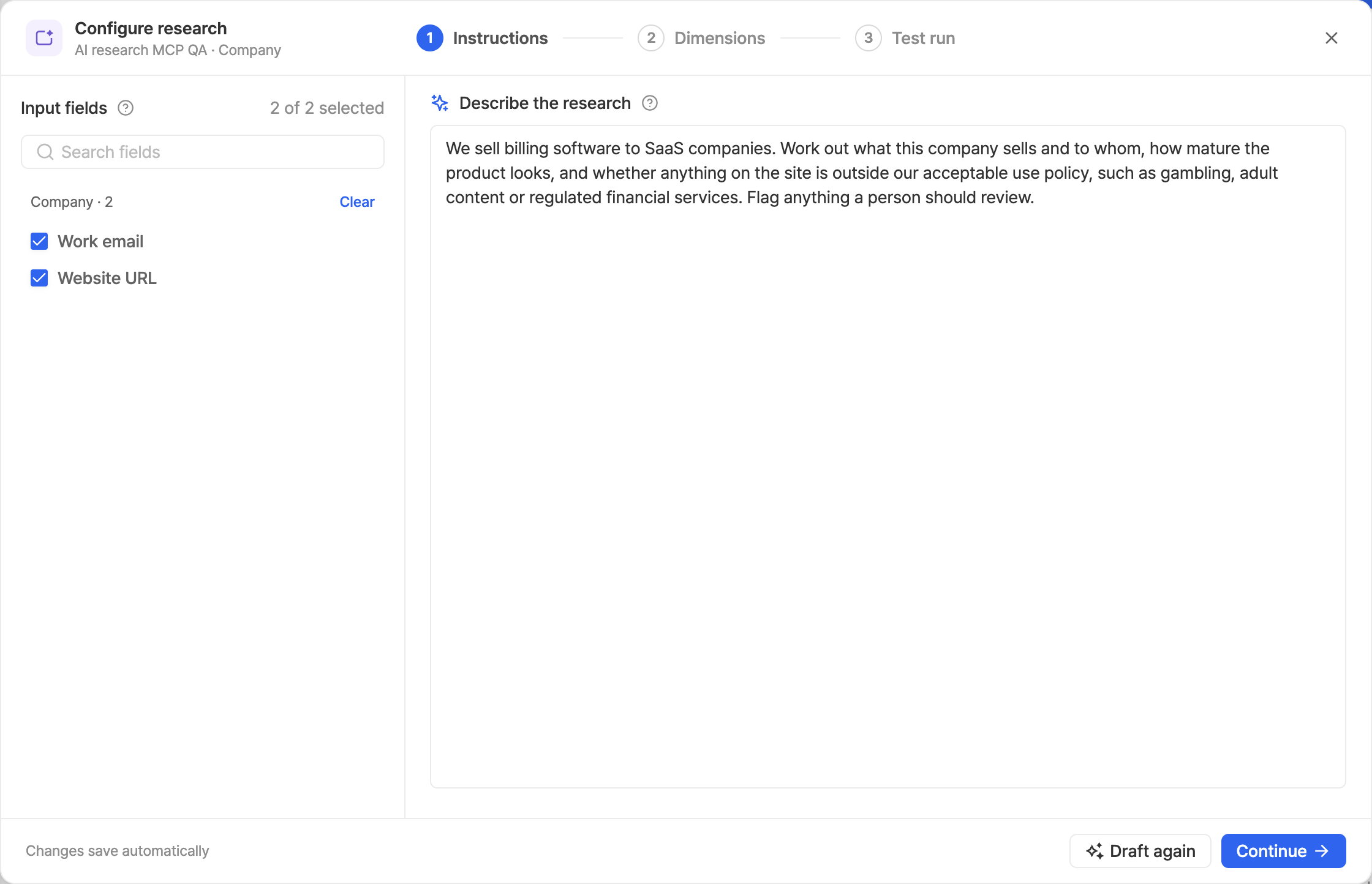Close the Configure research dialog
The height and width of the screenshot is (884, 1372).
[x=1331, y=38]
